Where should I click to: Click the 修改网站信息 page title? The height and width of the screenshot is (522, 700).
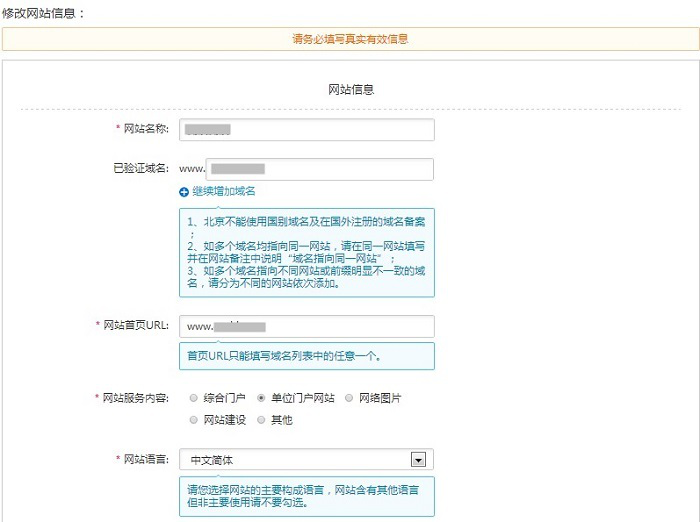[x=44, y=13]
